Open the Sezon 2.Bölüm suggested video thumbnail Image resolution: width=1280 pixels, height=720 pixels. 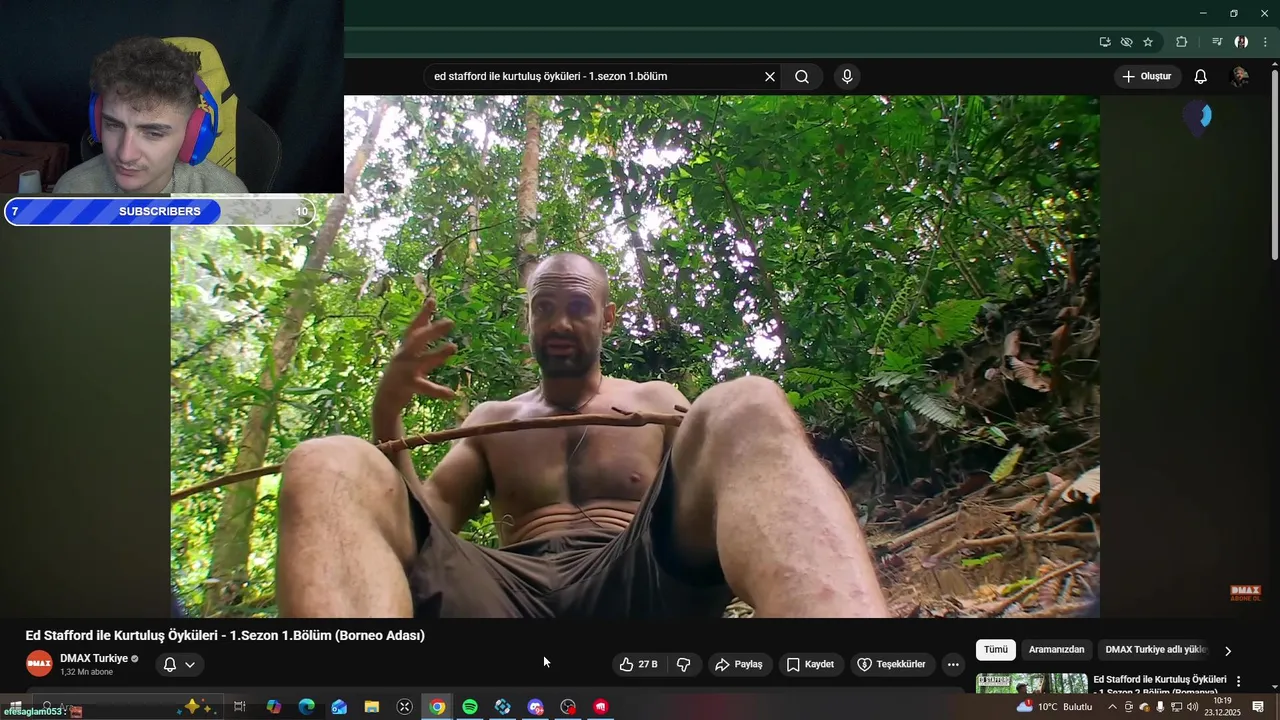coord(1032,683)
